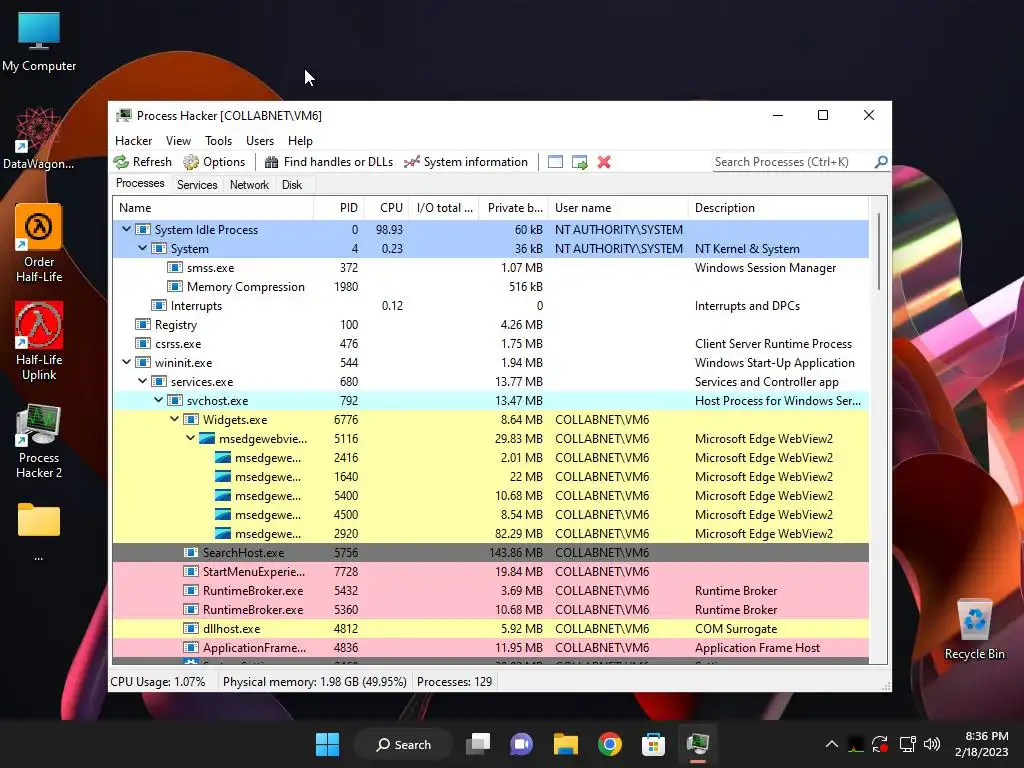
Task: Select the dllhost.exe process row
Action: (x=490, y=628)
